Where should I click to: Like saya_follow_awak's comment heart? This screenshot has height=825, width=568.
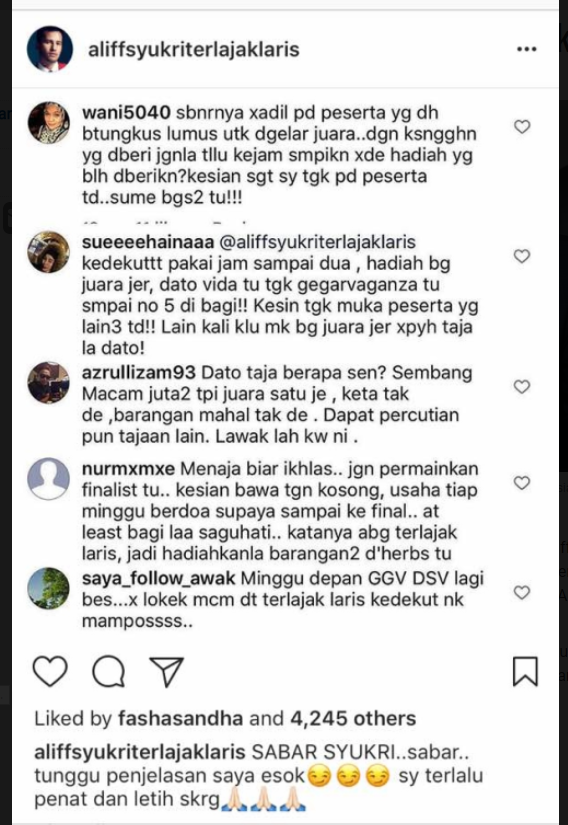pyautogui.click(x=522, y=592)
